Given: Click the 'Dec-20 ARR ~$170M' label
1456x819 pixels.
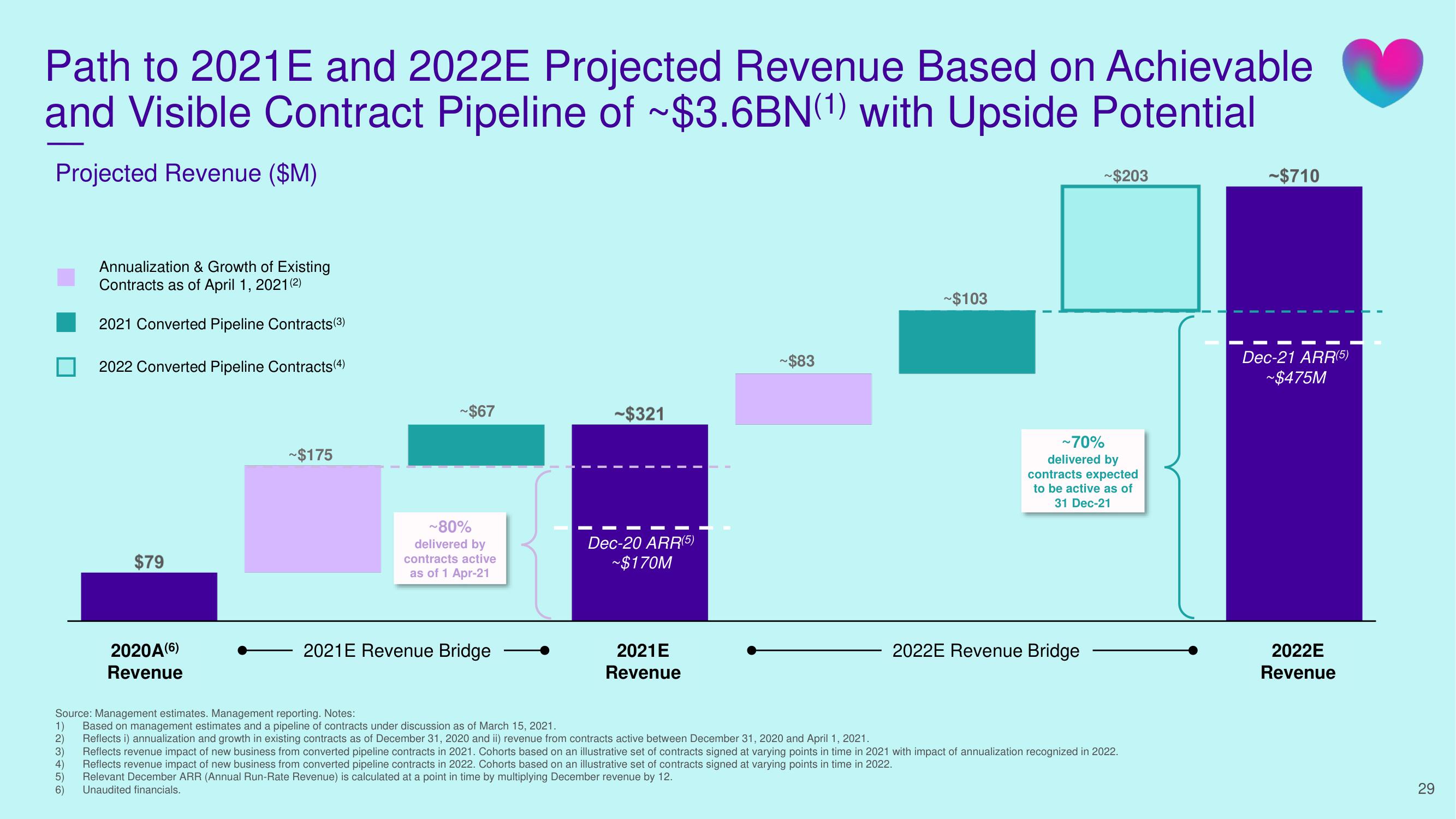Looking at the screenshot, I should [641, 552].
